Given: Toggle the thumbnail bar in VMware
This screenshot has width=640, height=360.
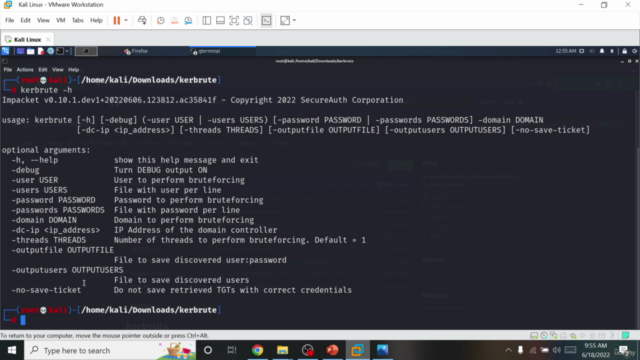Looking at the screenshot, I should coord(220,20).
